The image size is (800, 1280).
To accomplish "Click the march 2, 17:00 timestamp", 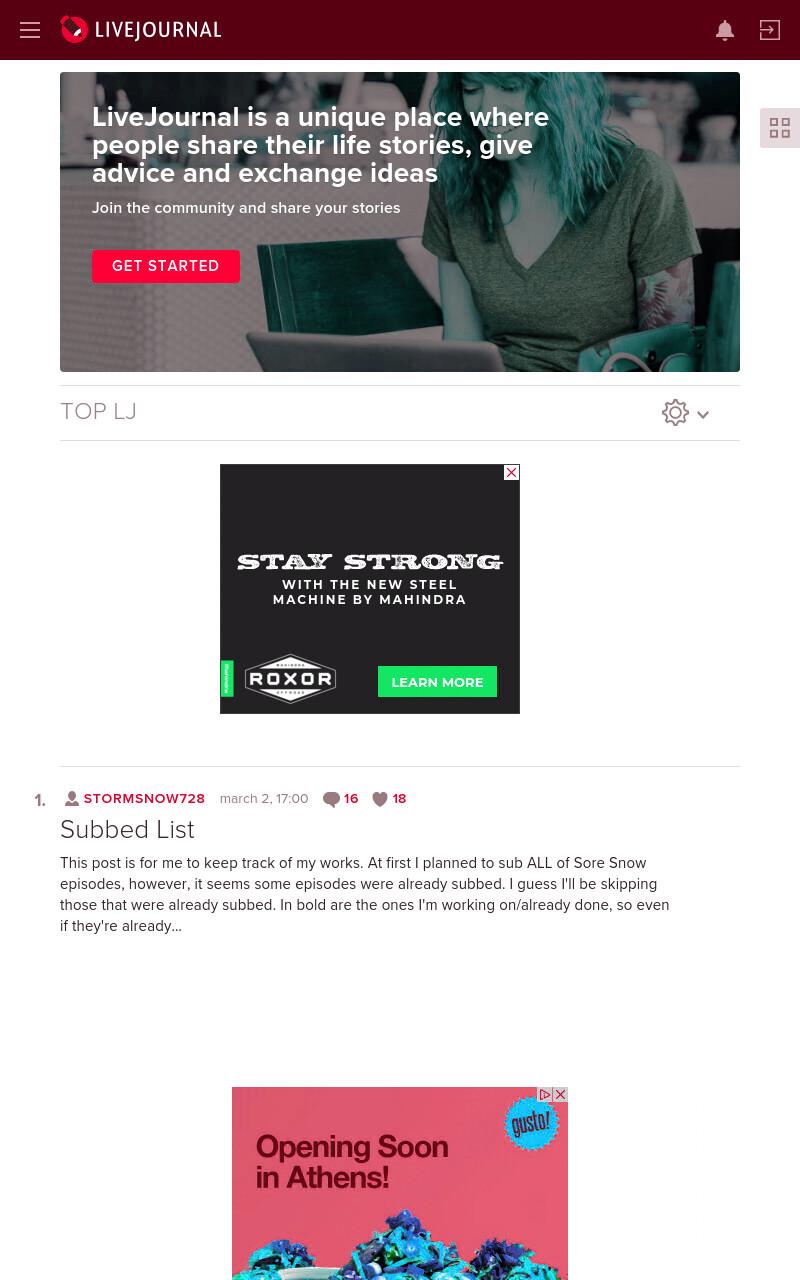I will (x=264, y=799).
